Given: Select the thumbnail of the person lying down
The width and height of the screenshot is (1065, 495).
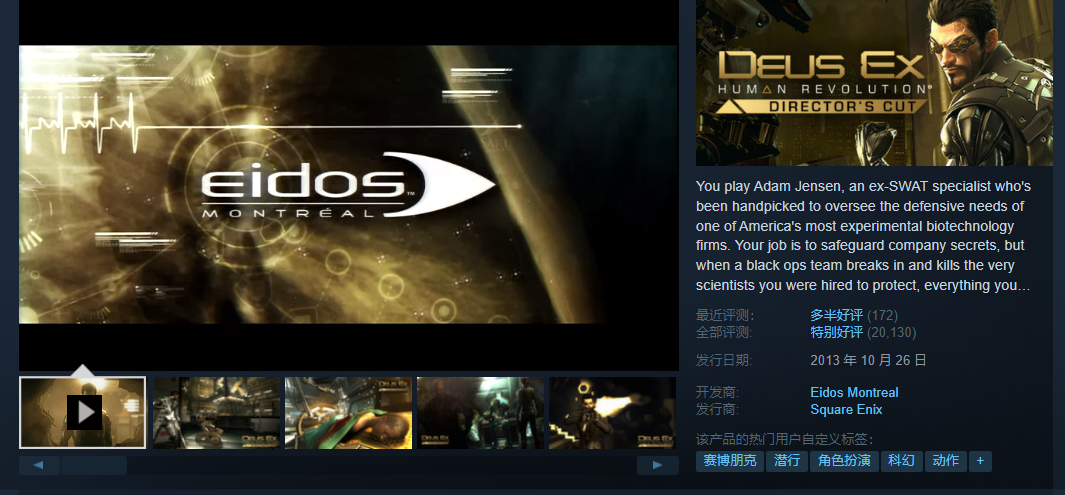Looking at the screenshot, I should (x=348, y=412).
